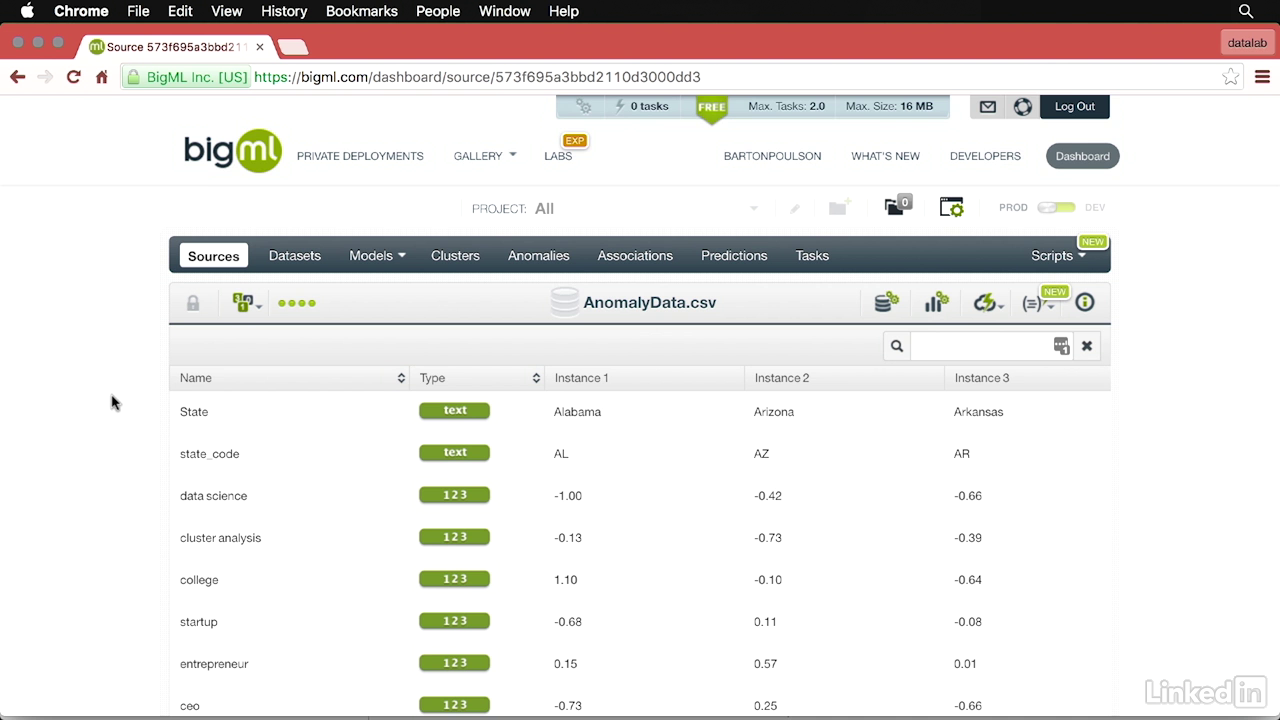Viewport: 1280px width, 720px height.
Task: Open the Anomalies tab
Action: pos(538,256)
